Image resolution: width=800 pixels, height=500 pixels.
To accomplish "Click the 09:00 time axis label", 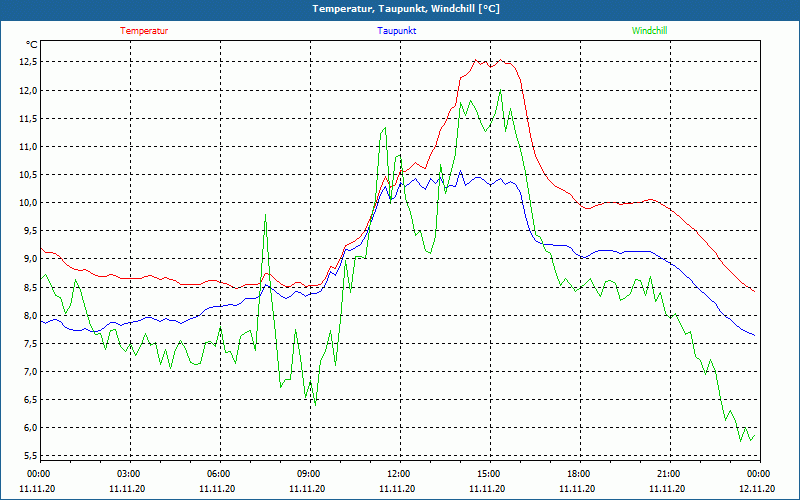I will [310, 474].
